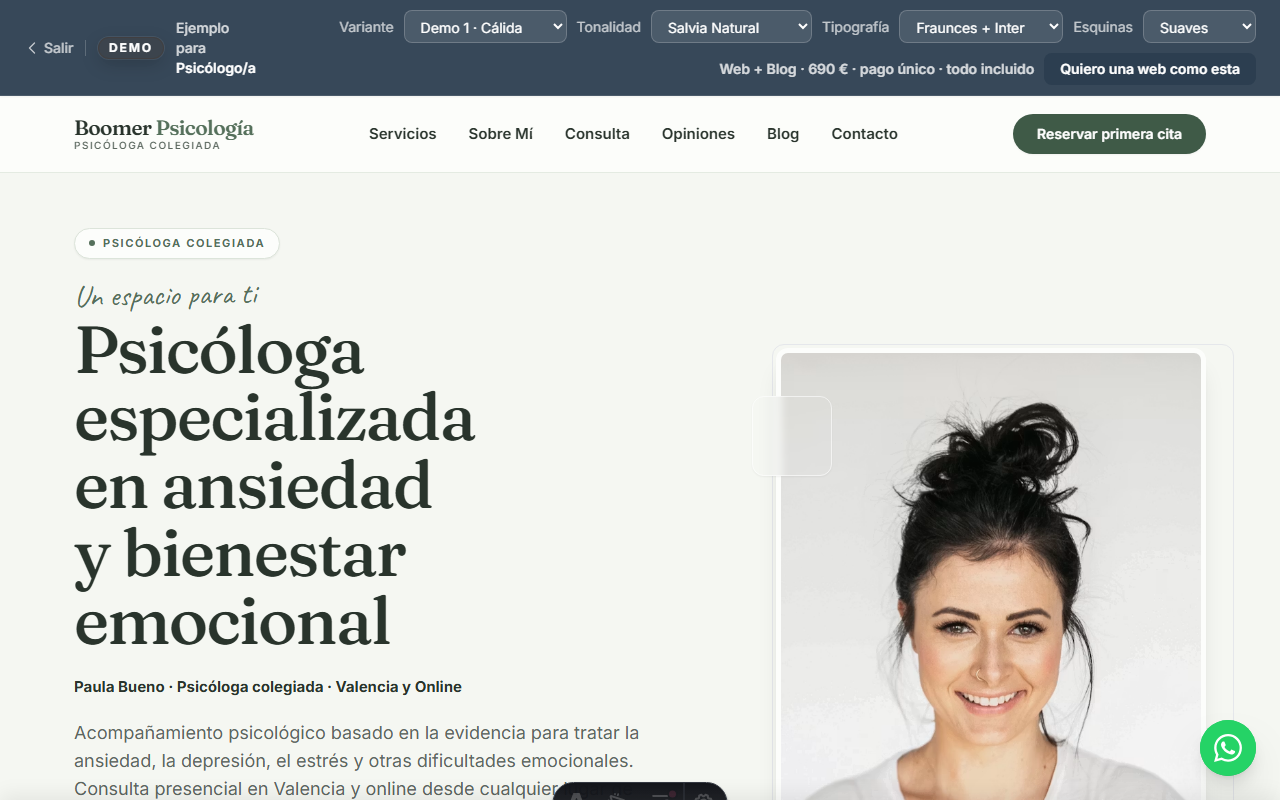
Task: Open the Tonalidad dropdown showing Salvia Natural
Action: [x=731, y=27]
